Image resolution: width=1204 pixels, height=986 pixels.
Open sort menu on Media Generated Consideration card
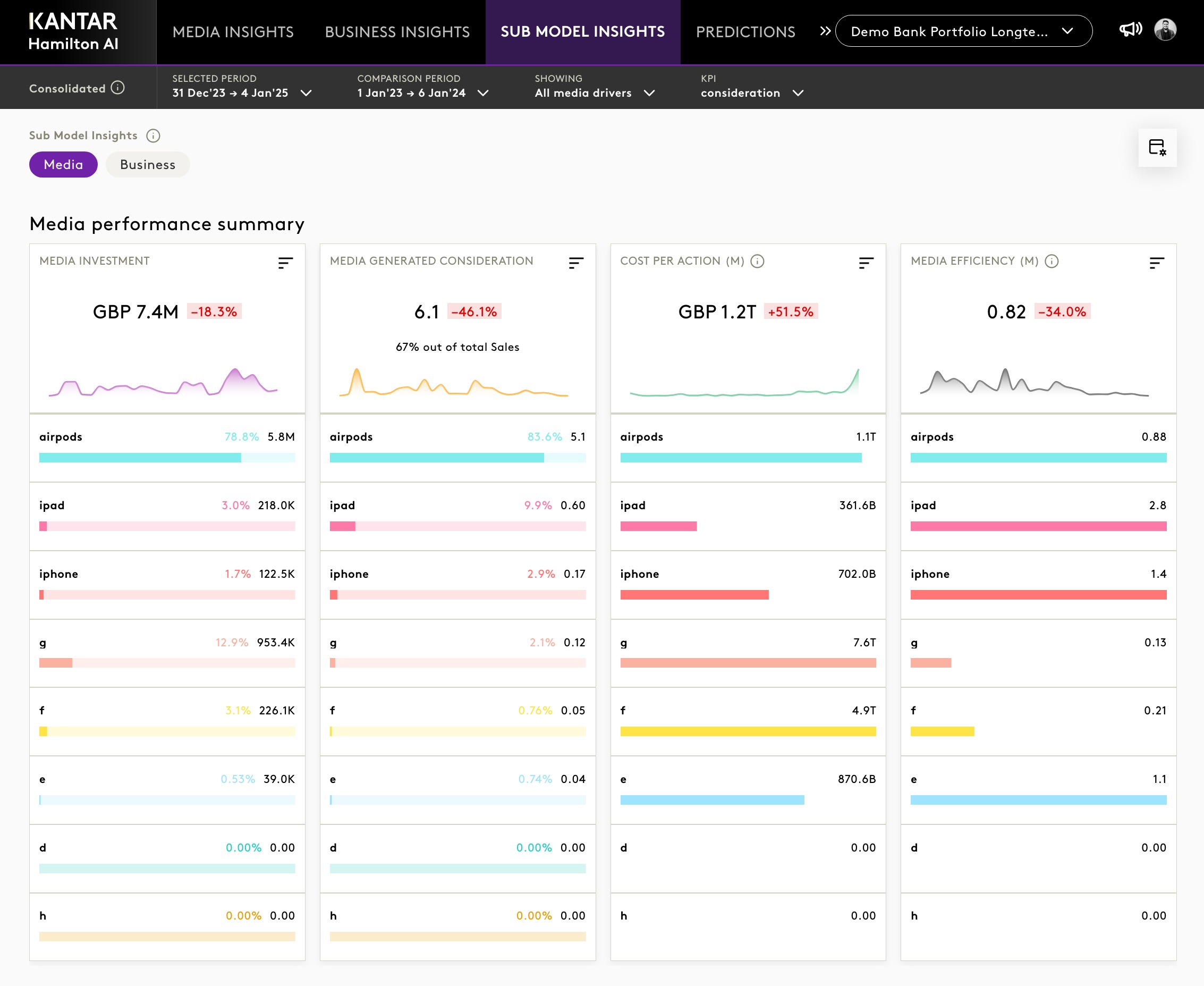(x=575, y=263)
